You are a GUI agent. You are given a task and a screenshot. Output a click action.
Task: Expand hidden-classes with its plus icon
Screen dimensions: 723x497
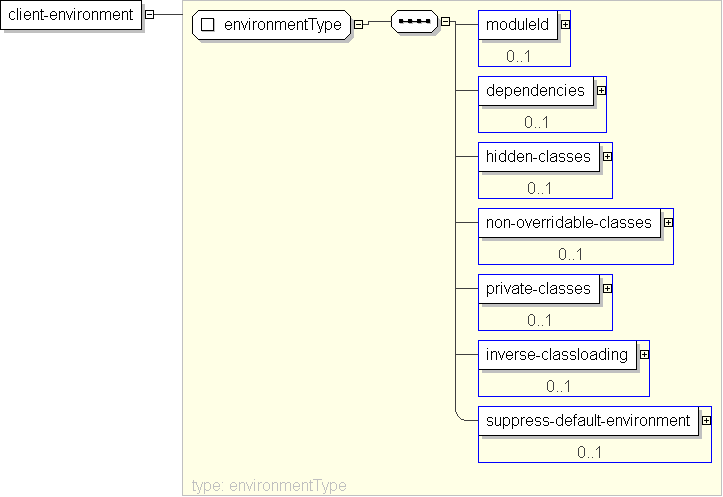(607, 156)
